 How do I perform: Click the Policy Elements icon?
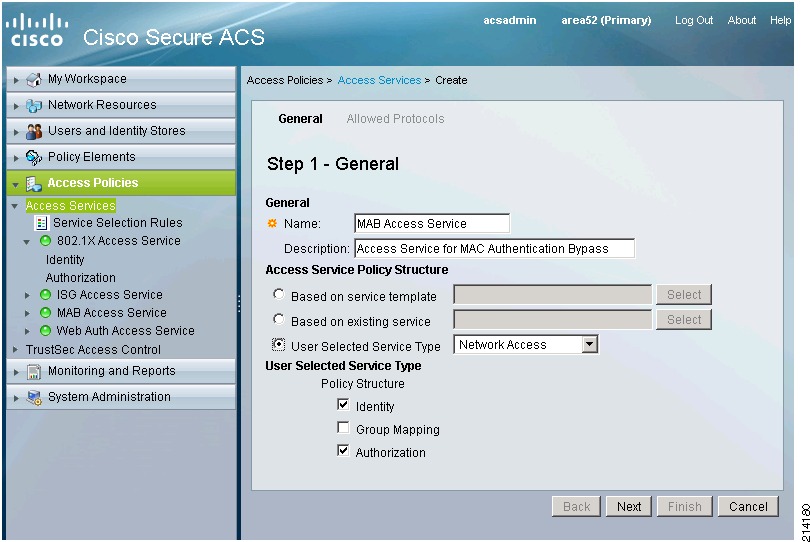point(34,157)
